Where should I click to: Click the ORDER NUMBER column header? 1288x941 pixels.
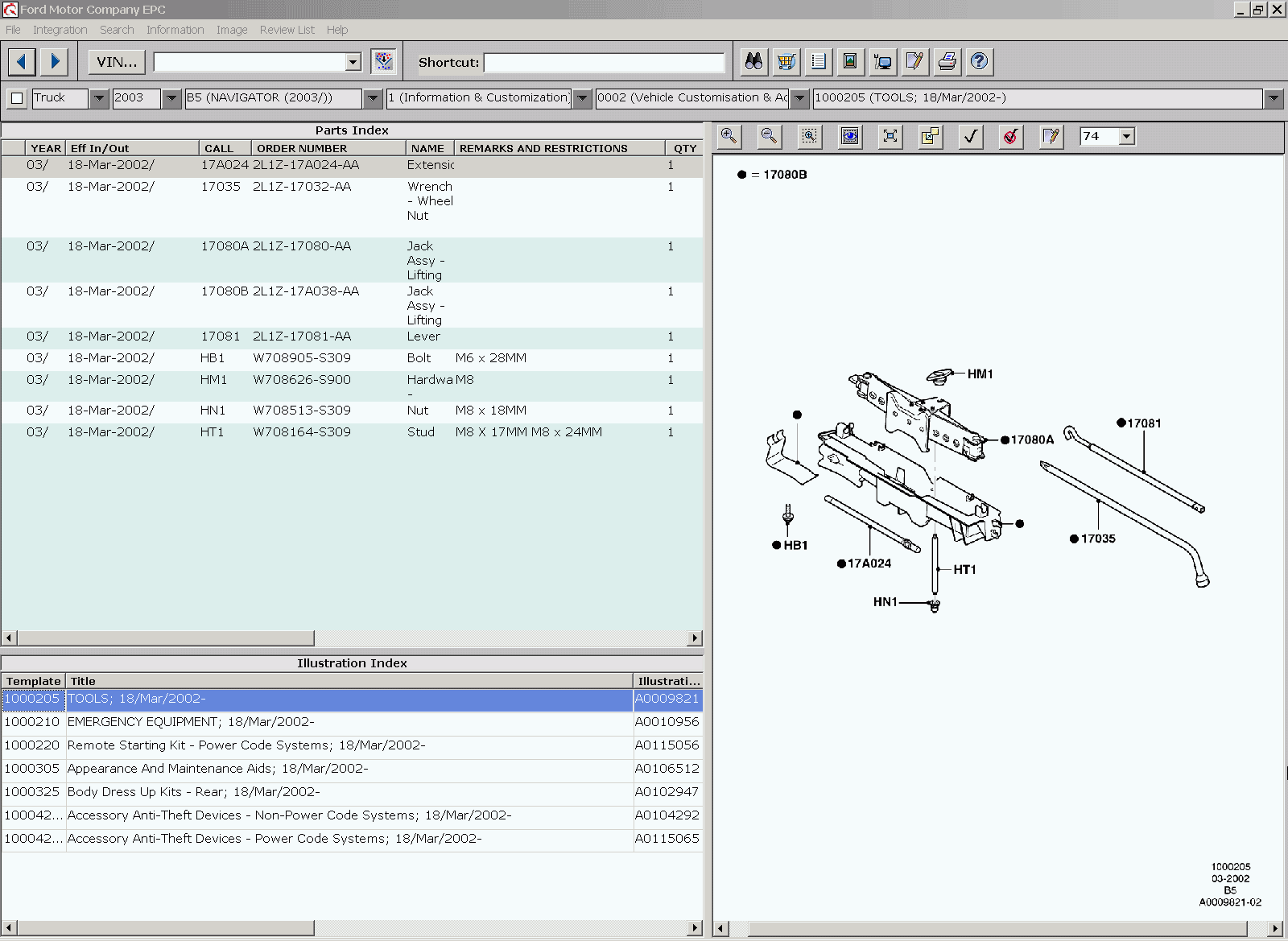coord(328,148)
